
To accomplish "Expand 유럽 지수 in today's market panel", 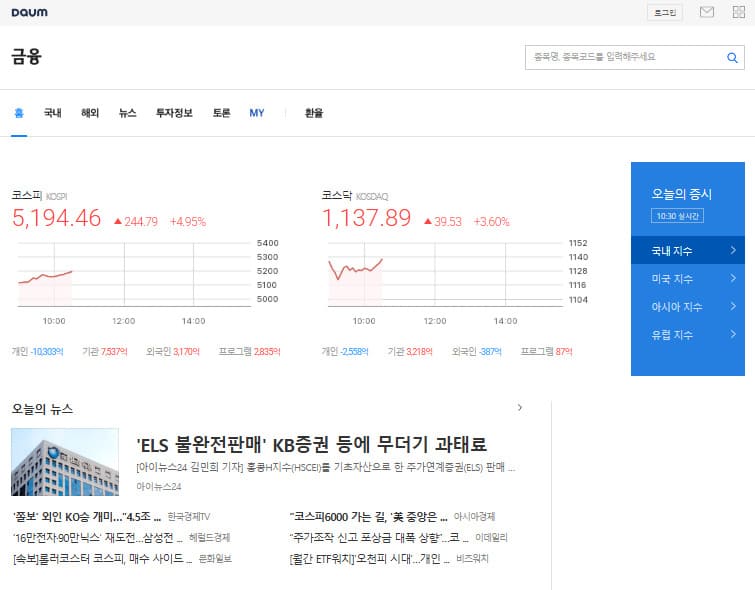I will click(688, 335).
